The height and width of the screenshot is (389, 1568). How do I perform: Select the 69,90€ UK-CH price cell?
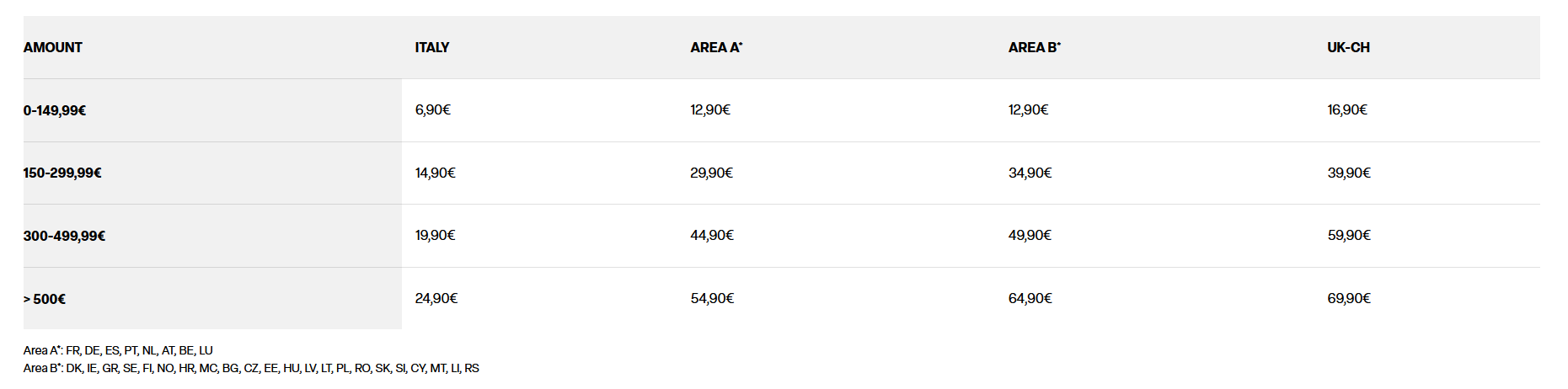point(1349,298)
